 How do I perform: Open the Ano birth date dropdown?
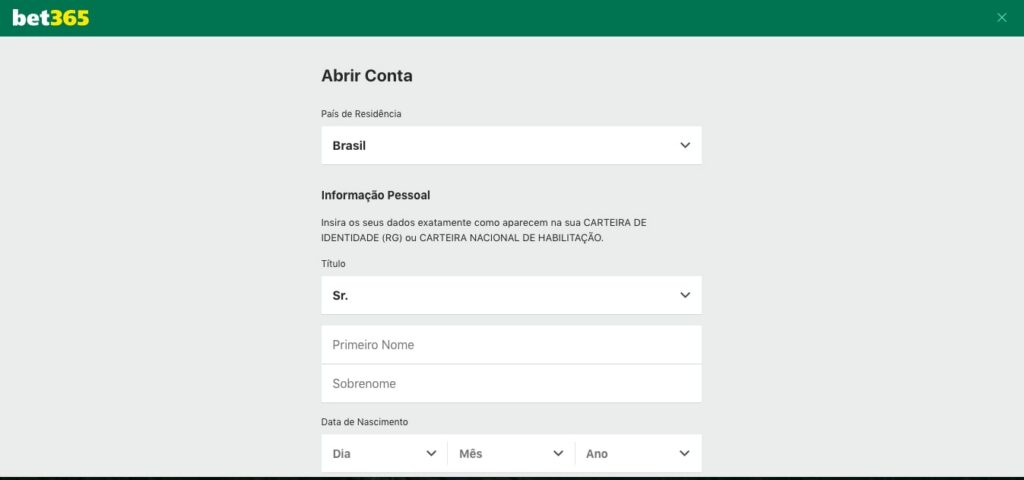[639, 453]
